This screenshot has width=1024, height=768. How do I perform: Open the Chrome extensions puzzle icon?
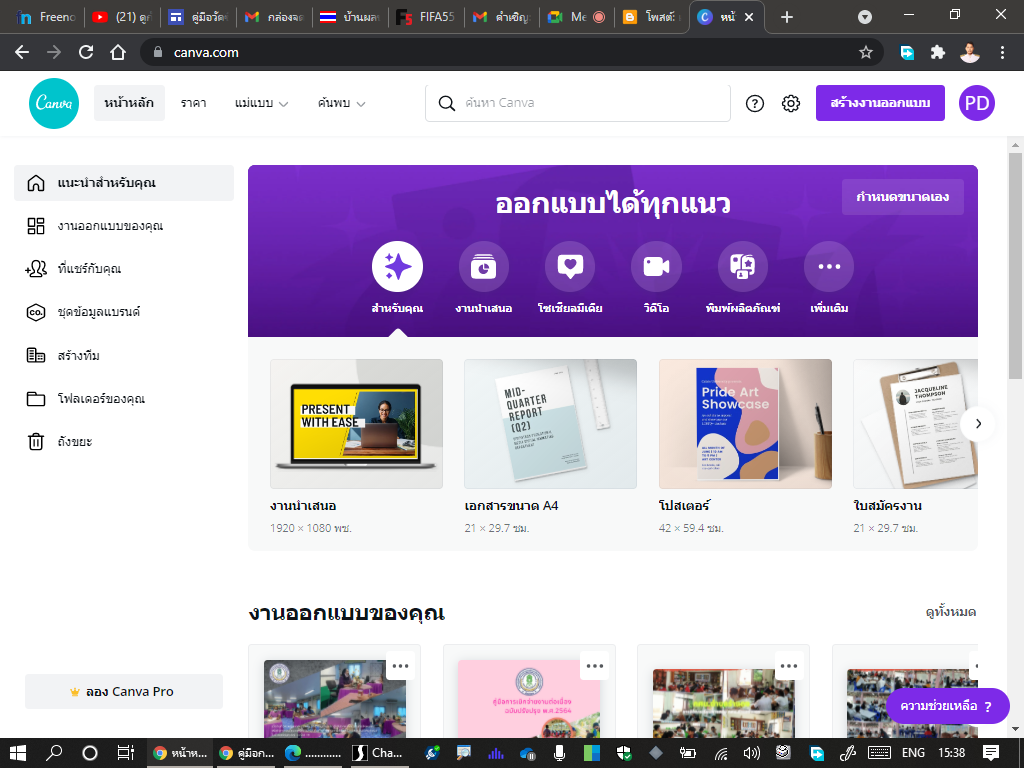pyautogui.click(x=938, y=52)
